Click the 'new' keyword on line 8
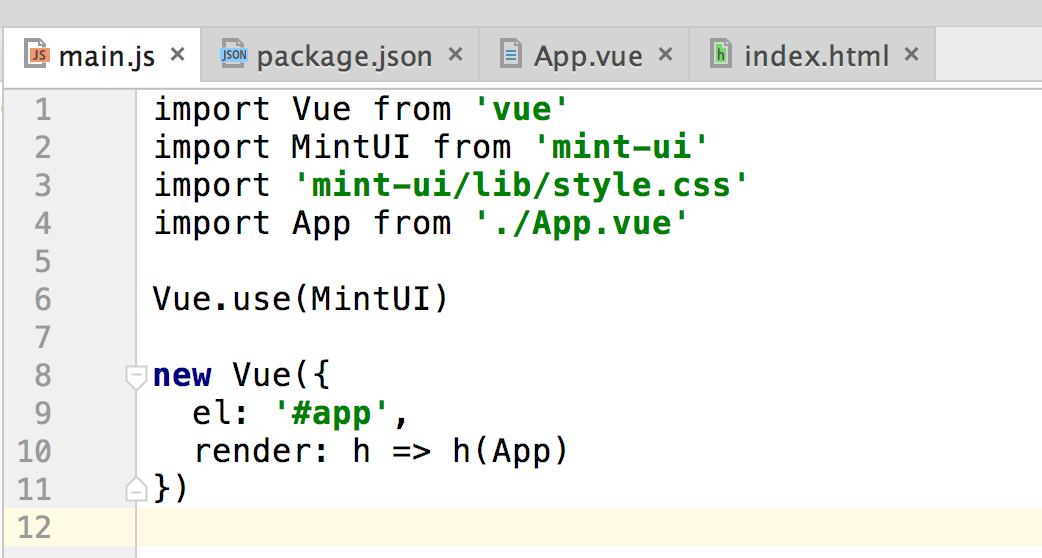The image size is (1042, 558). click(x=182, y=376)
